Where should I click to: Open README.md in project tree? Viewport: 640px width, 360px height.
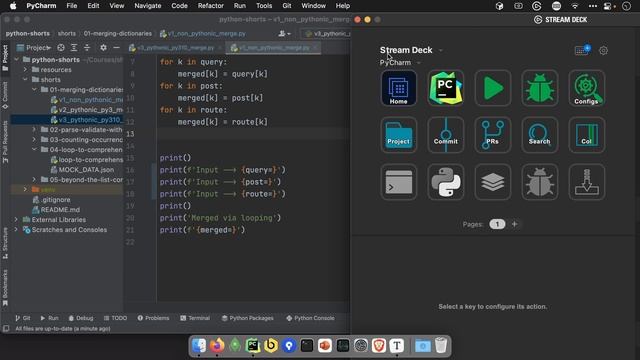[56, 210]
